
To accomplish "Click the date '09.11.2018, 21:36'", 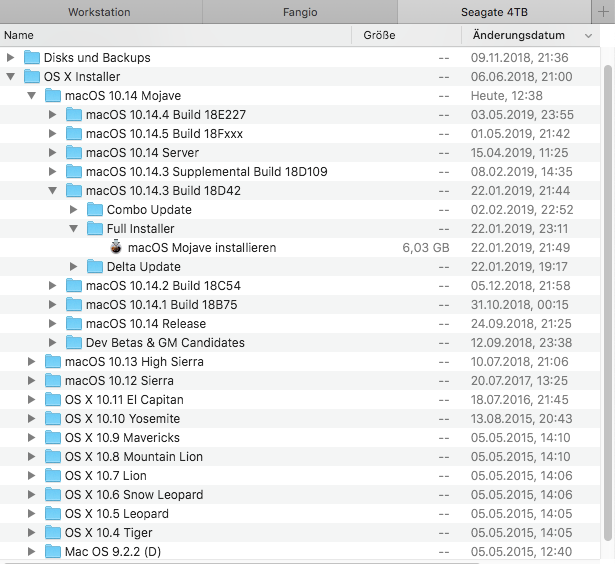I will 519,58.
